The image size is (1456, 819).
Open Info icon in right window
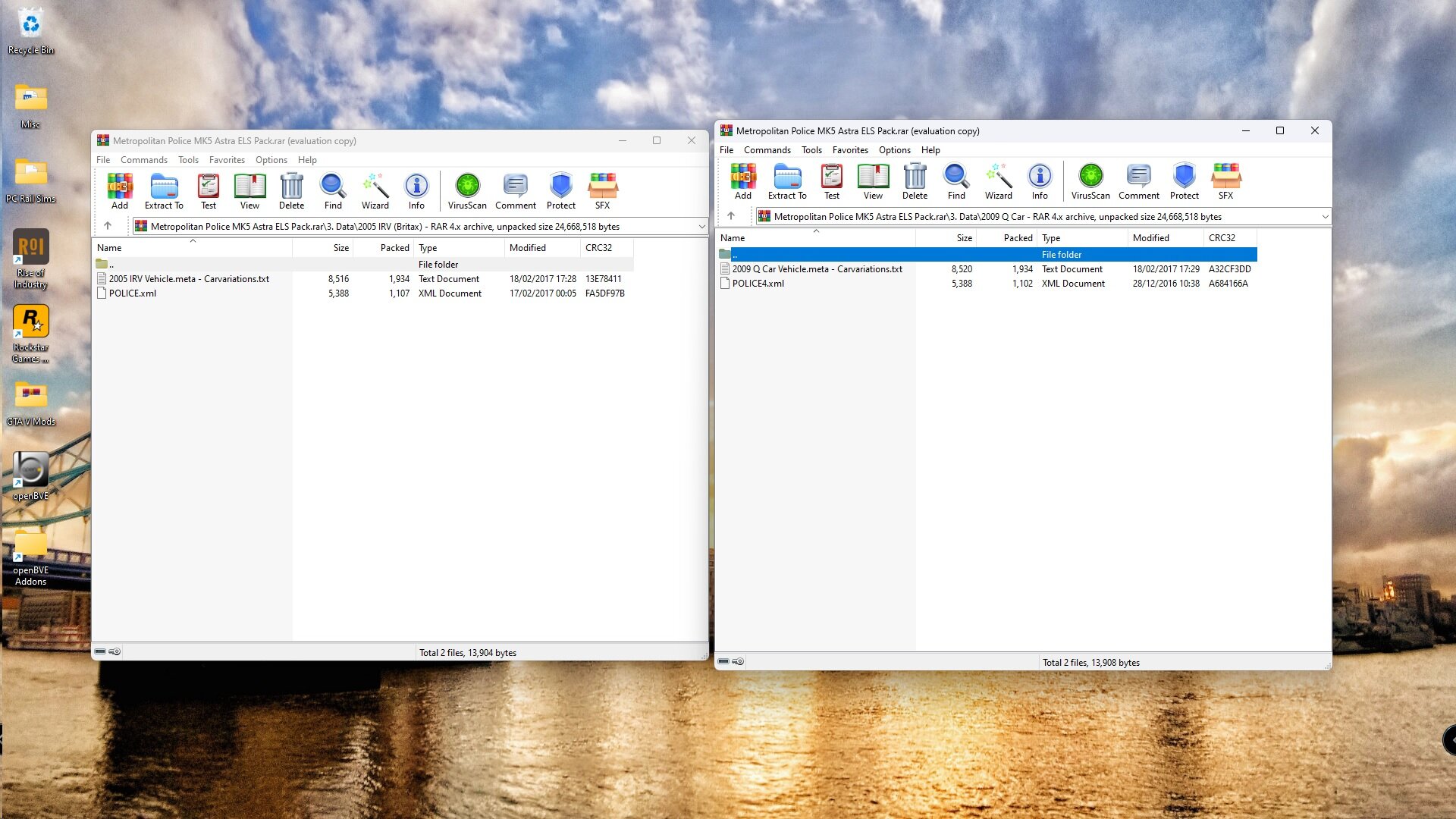point(1039,180)
